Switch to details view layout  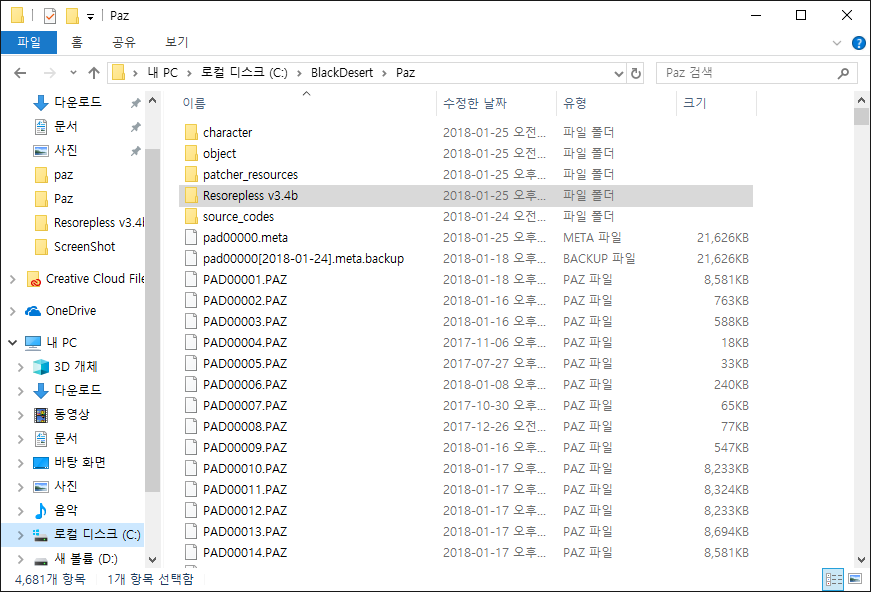[x=833, y=579]
